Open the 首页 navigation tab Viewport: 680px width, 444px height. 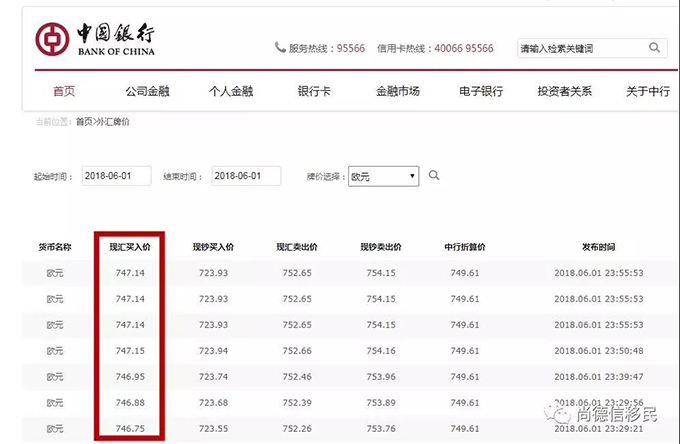tap(64, 92)
